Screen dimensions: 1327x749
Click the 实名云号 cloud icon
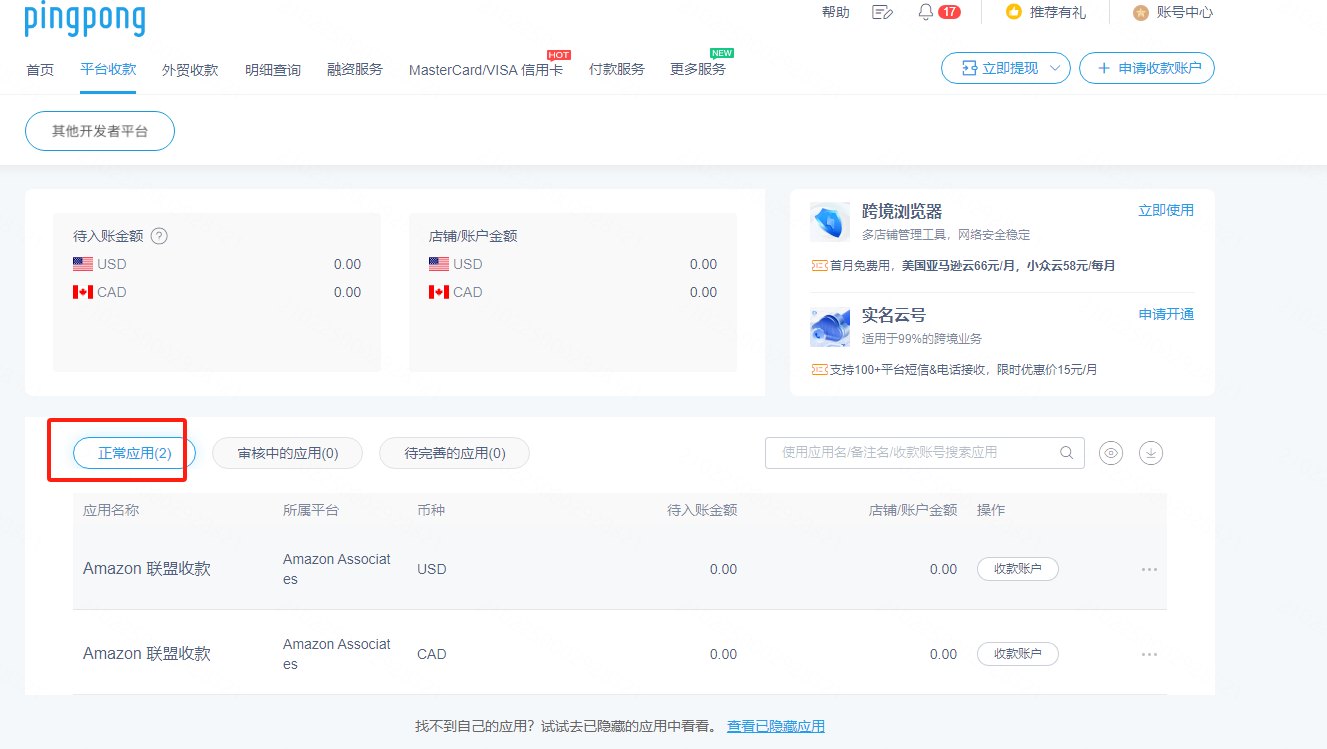tap(829, 326)
